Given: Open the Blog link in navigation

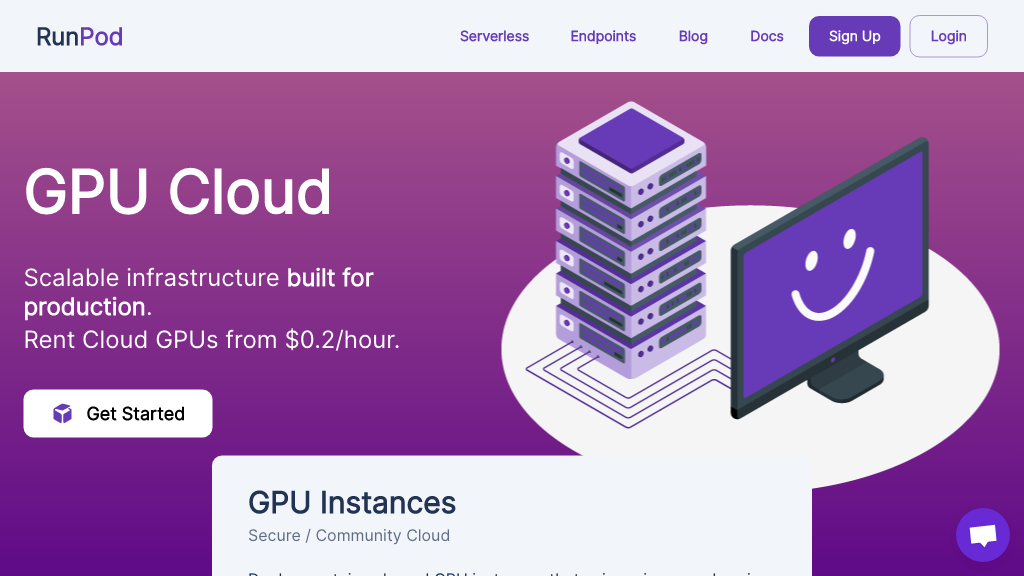Looking at the screenshot, I should click(693, 37).
